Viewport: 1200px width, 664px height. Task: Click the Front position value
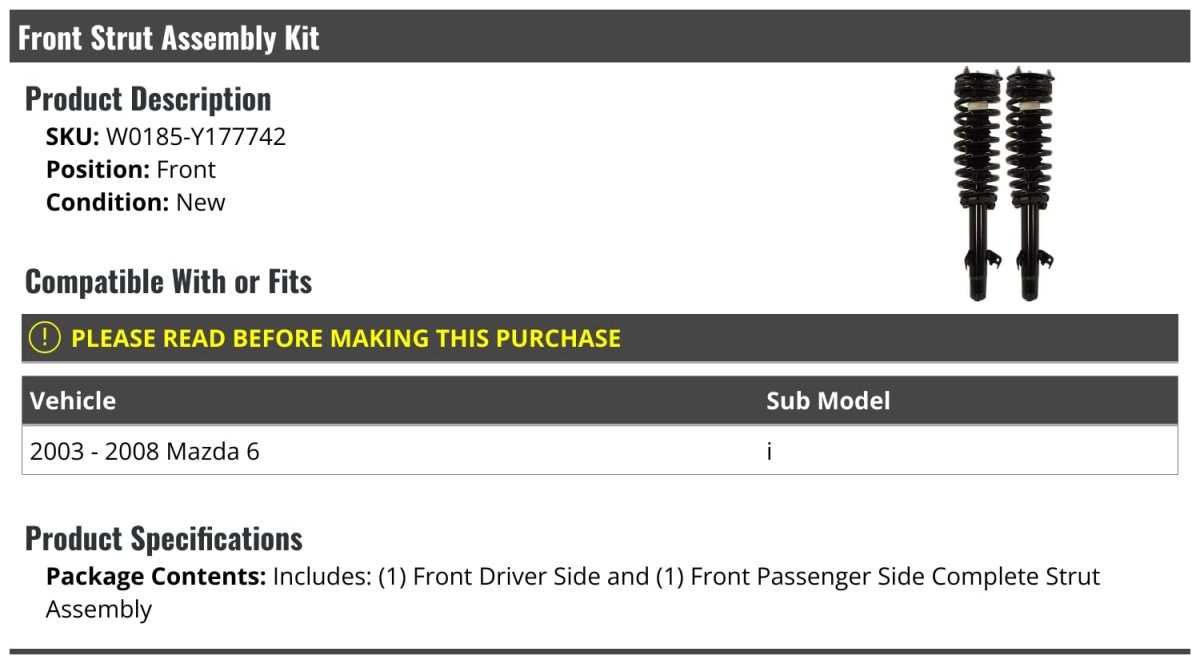pos(186,169)
